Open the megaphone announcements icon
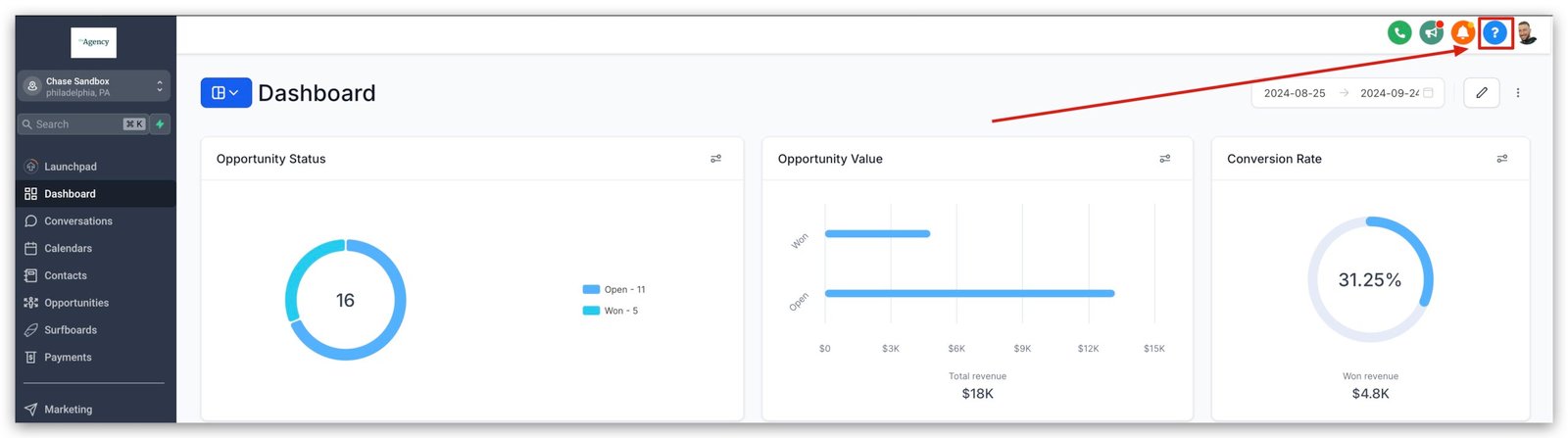Viewport: 1568px width, 438px height. (1431, 33)
